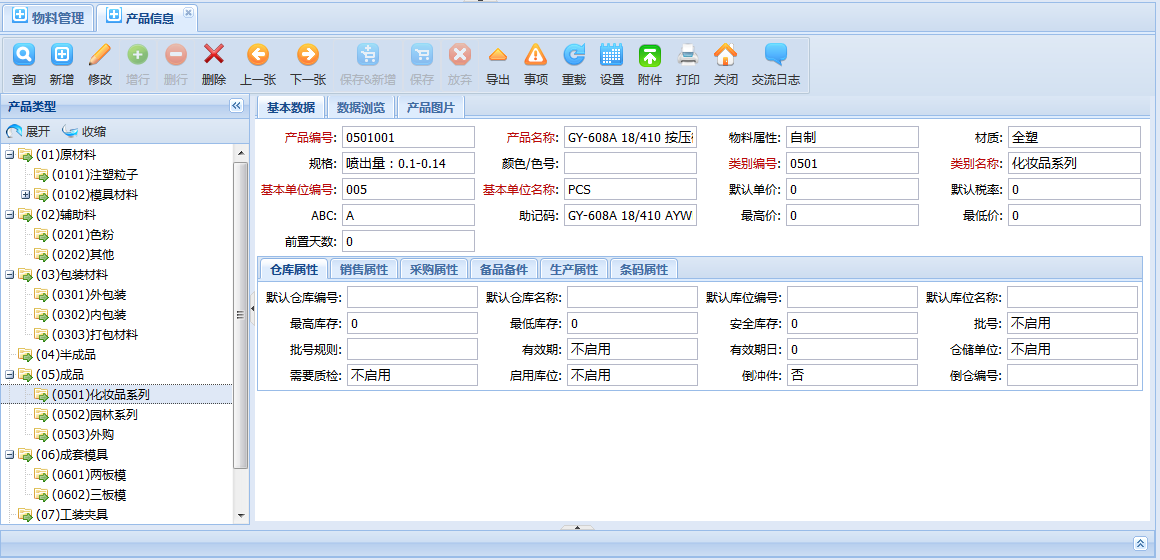The height and width of the screenshot is (560, 1160).
Task: Click the 导出 (Export) toolbar icon
Action: (498, 56)
